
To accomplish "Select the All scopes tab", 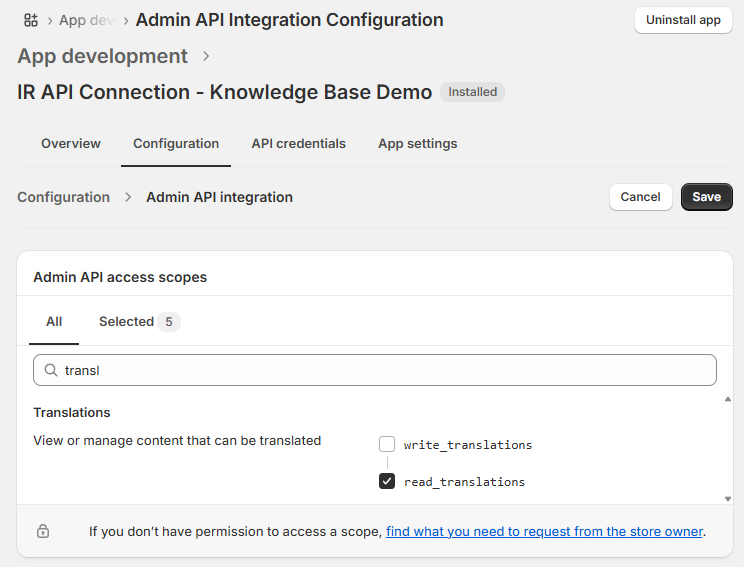I will pyautogui.click(x=54, y=321).
